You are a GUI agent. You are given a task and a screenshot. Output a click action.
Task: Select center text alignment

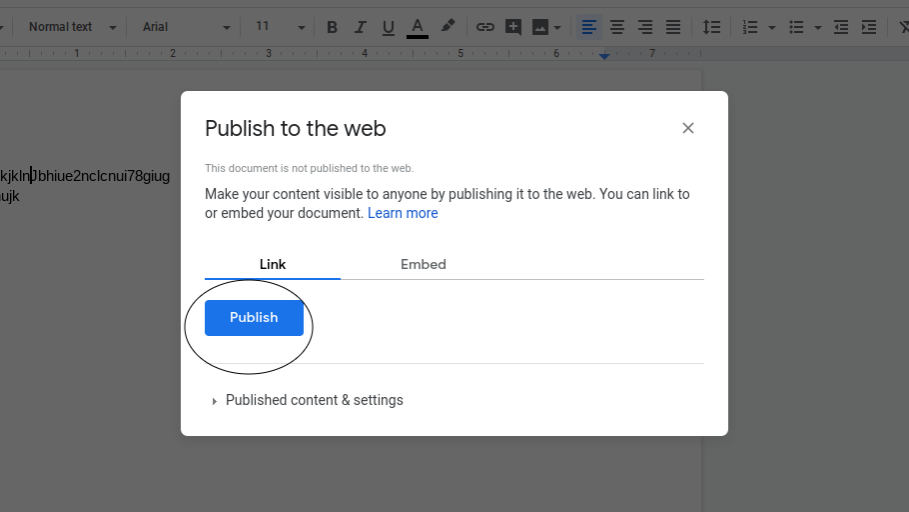tap(617, 27)
